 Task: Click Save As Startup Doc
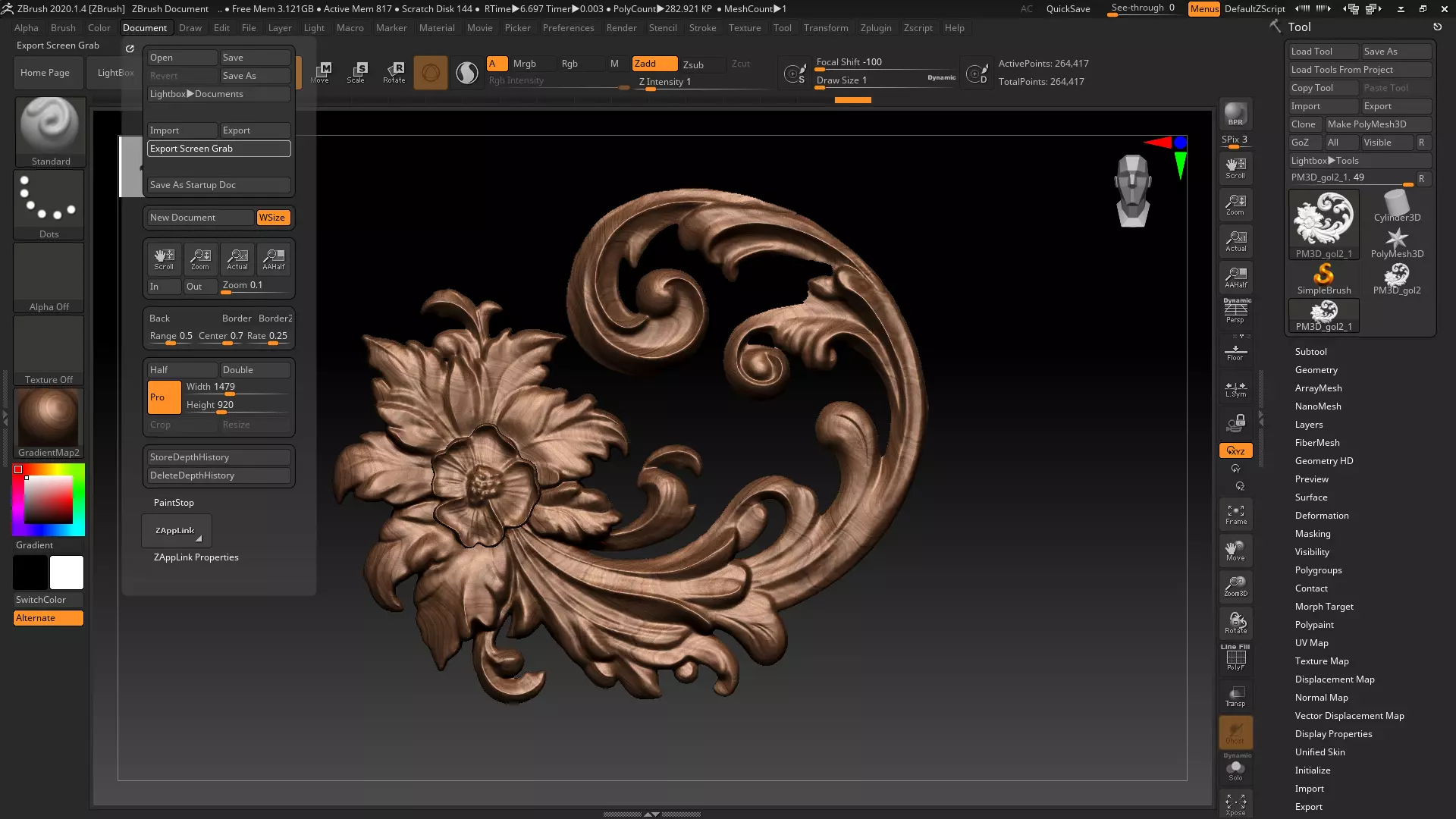tap(218, 185)
